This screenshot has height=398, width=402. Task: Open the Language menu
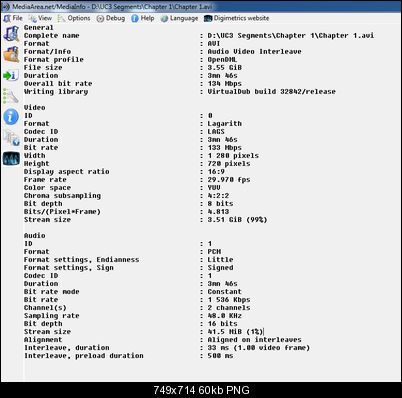pos(179,18)
